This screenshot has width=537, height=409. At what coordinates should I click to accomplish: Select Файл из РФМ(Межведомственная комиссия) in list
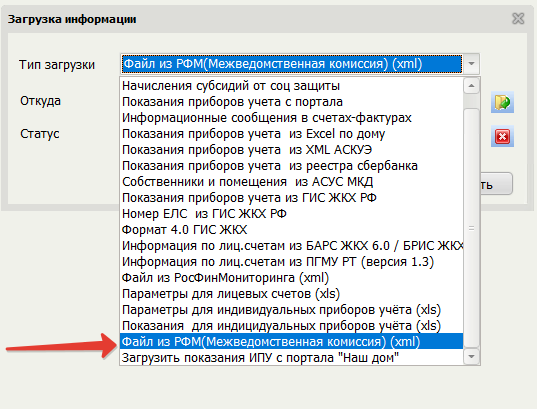291,342
